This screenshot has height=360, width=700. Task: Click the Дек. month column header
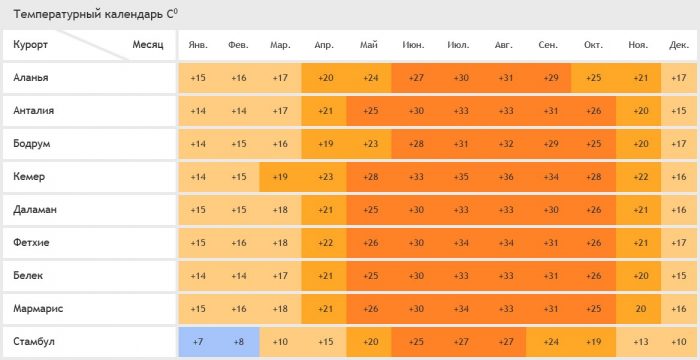(679, 45)
